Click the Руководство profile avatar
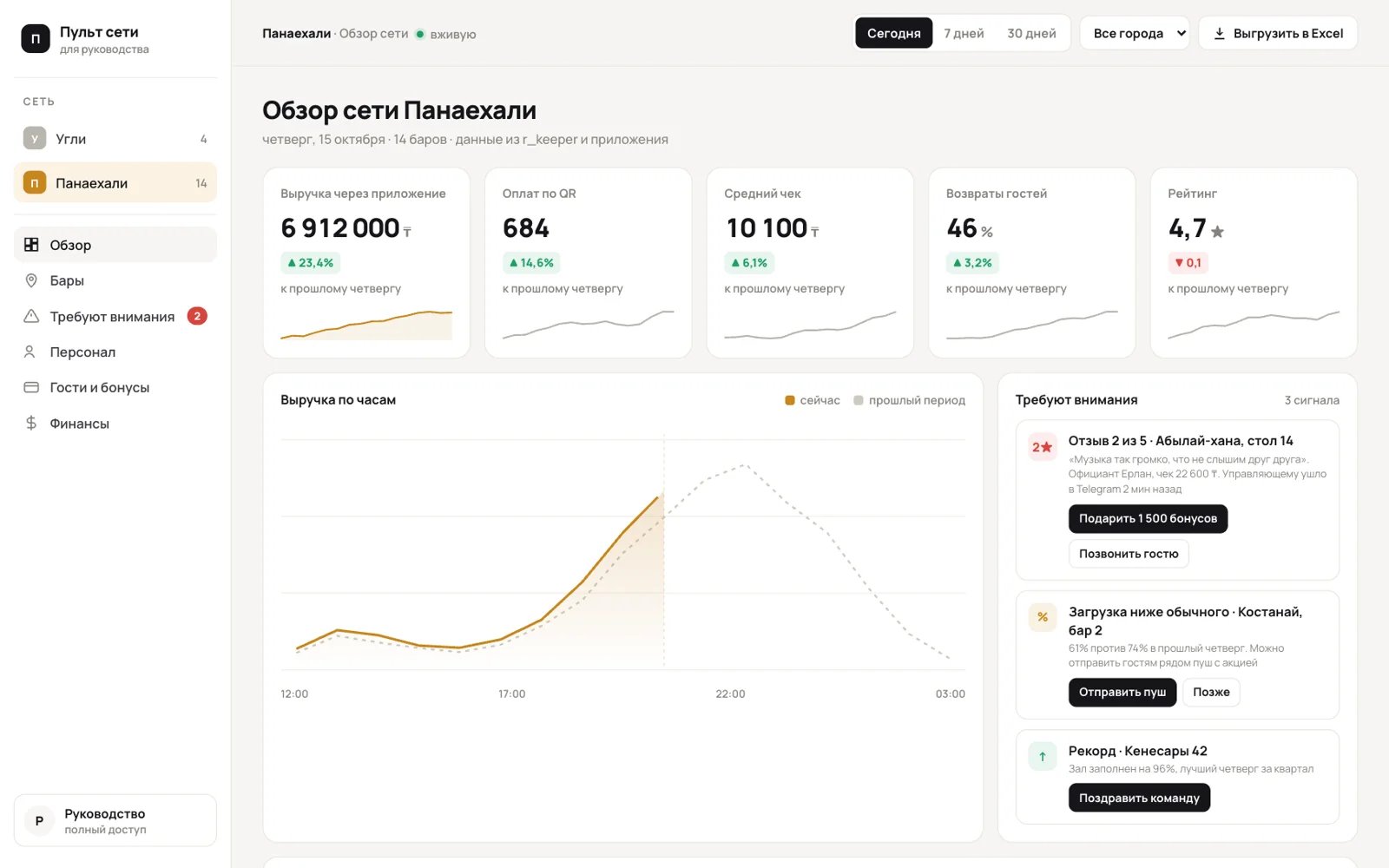Viewport: 1389px width, 868px height. pos(39,820)
